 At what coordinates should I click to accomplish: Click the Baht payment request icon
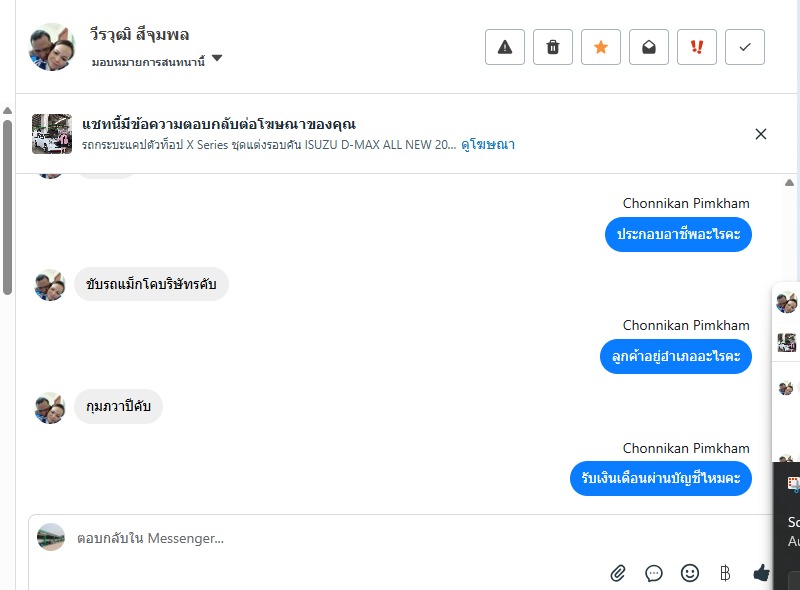click(725, 573)
